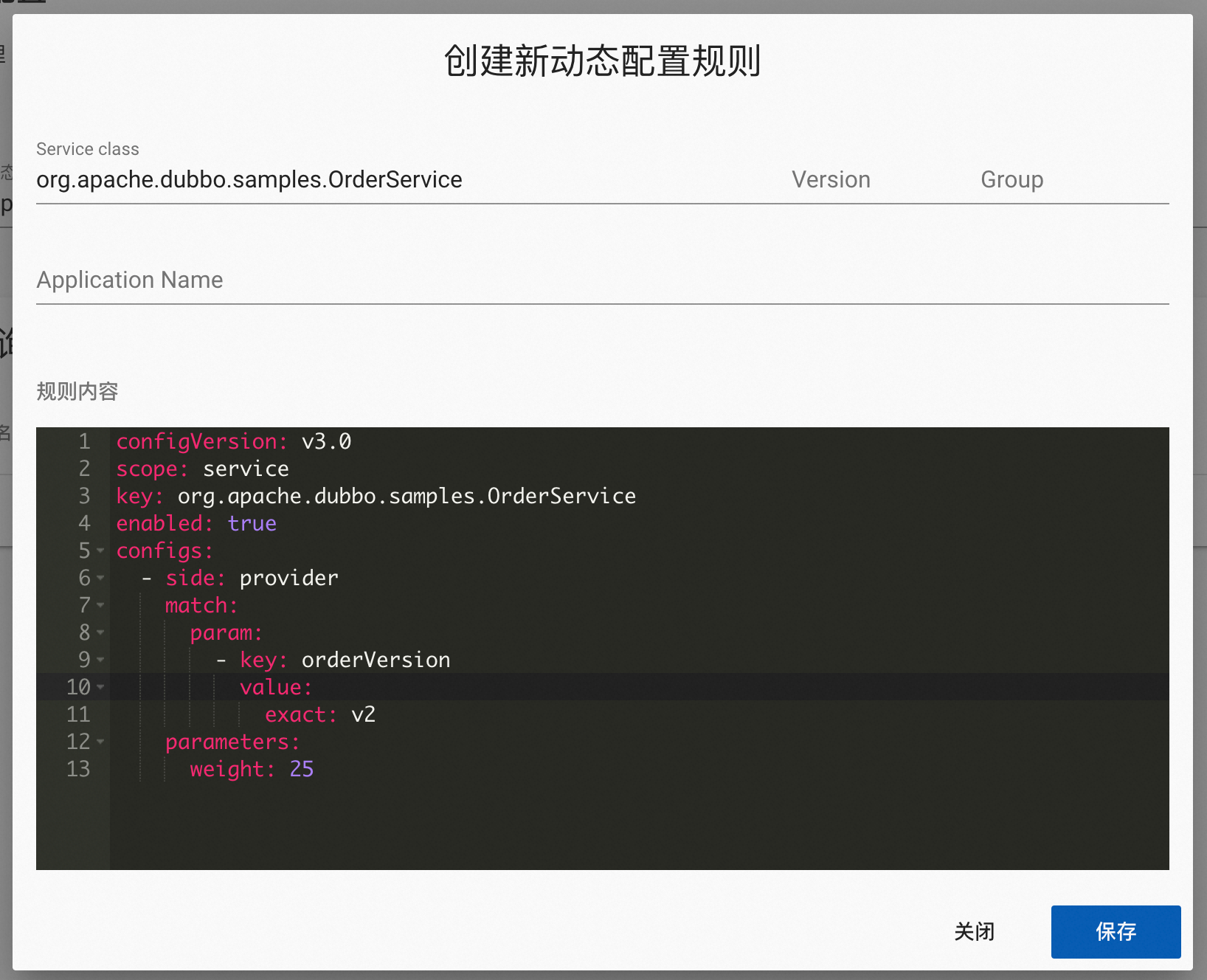Image resolution: width=1207 pixels, height=980 pixels.
Task: Click line number 1 in the editor
Action: [83, 441]
